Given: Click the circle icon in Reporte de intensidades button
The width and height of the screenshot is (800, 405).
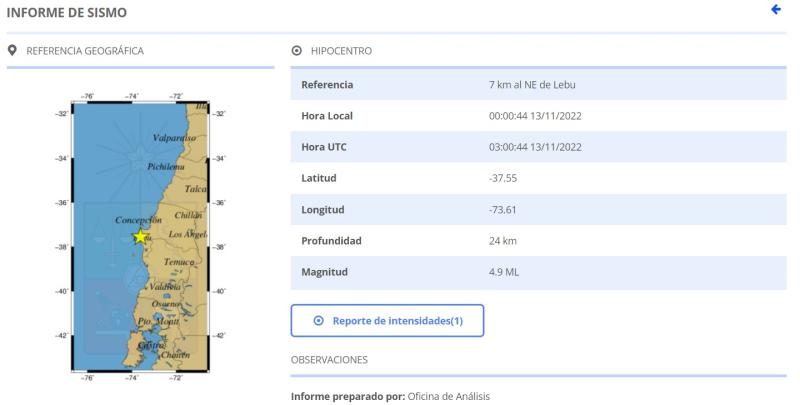Looking at the screenshot, I should (318, 321).
